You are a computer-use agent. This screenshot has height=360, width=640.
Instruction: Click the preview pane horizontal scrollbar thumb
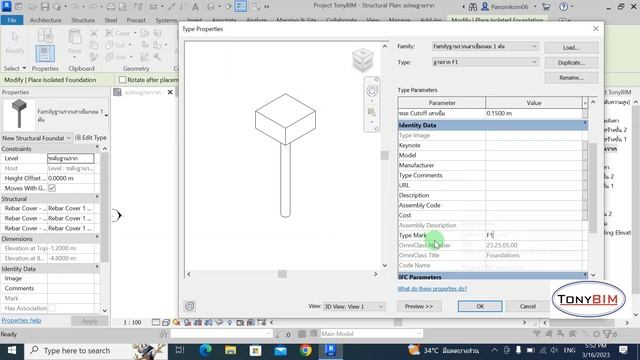tap(282, 274)
